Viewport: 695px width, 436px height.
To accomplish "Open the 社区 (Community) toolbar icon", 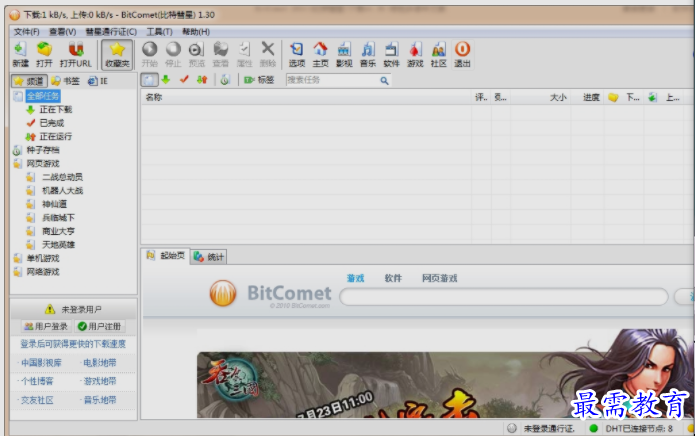I will pos(438,54).
